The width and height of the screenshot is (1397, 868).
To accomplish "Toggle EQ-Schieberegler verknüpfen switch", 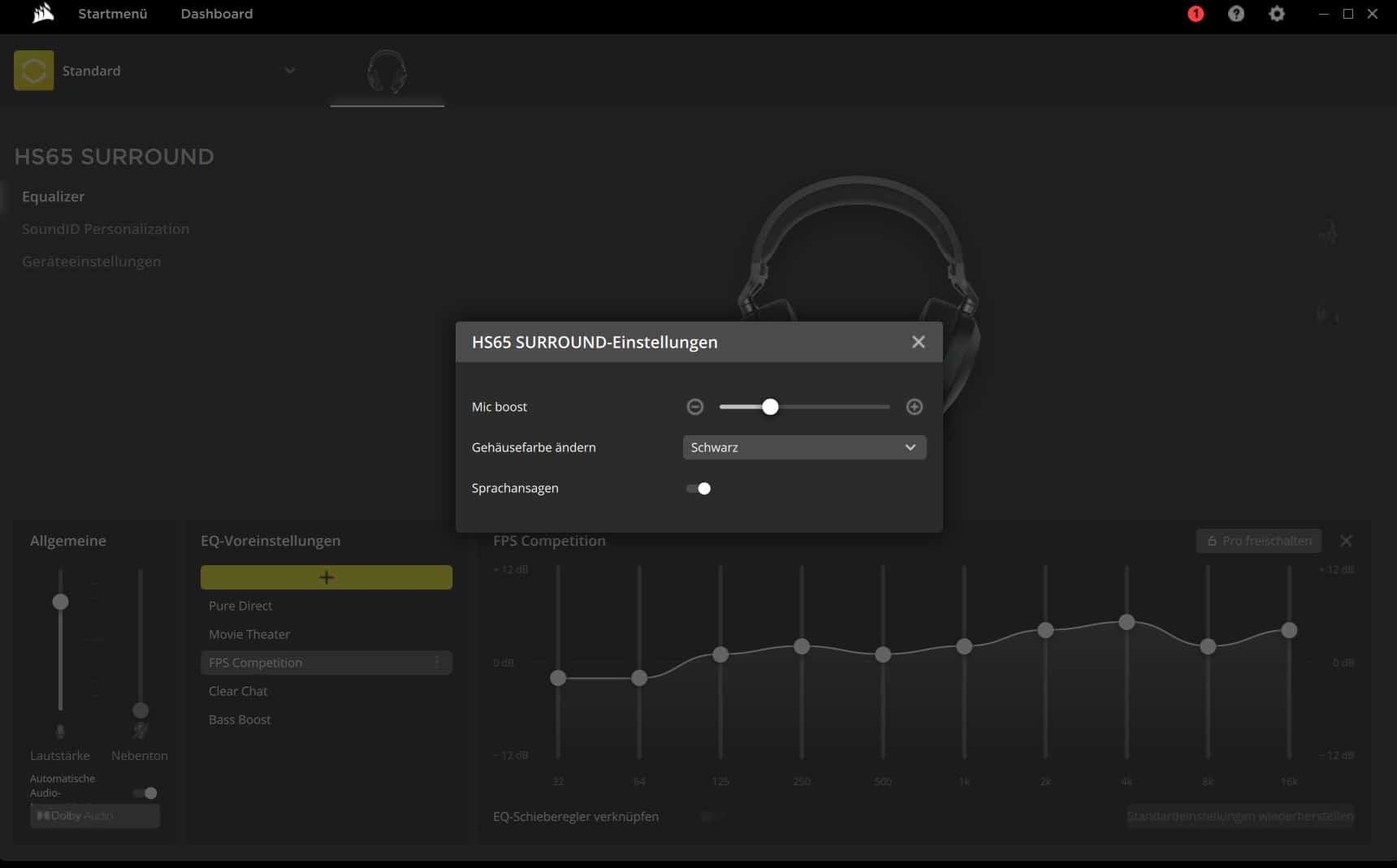I will click(x=711, y=816).
